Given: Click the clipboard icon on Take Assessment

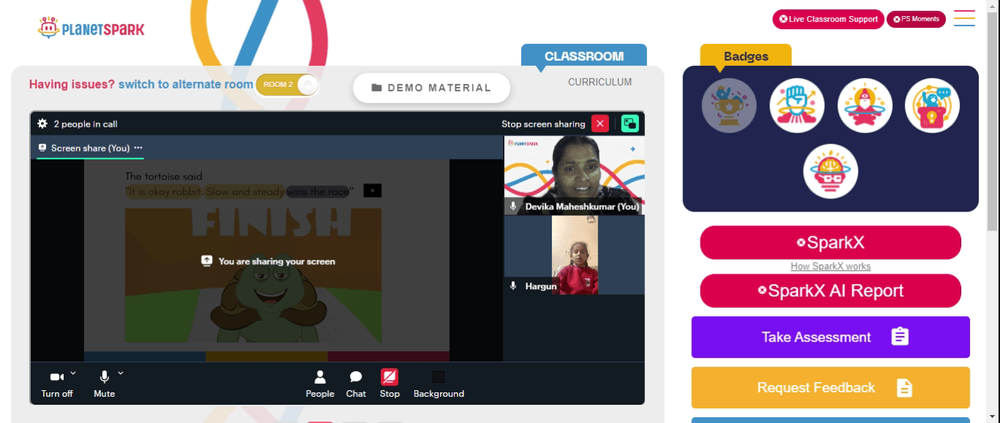Looking at the screenshot, I should coord(899,336).
